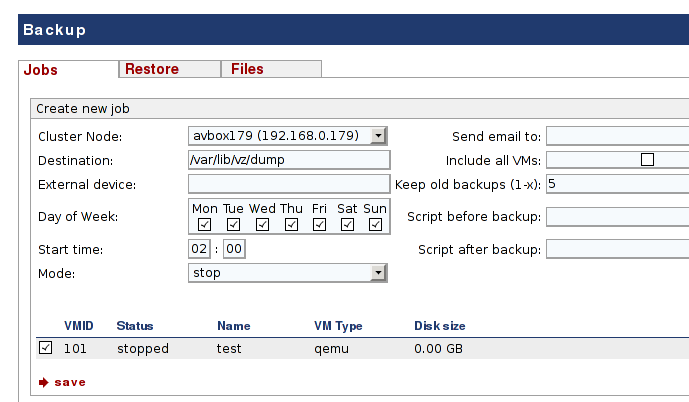Sort by Disk size column header
Image resolution: width=689 pixels, height=402 pixels.
click(440, 326)
